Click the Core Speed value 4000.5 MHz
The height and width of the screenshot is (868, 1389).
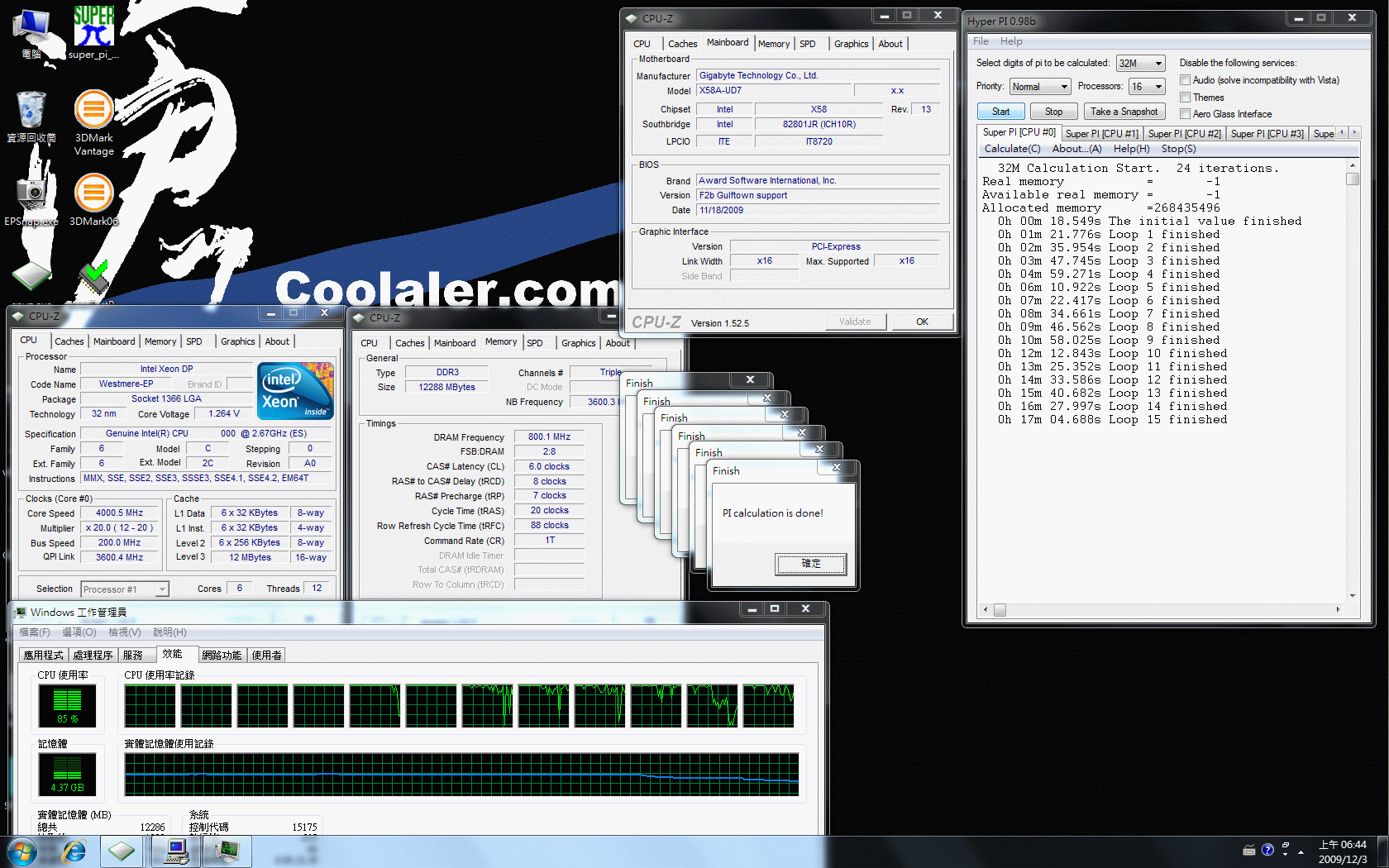coord(120,513)
